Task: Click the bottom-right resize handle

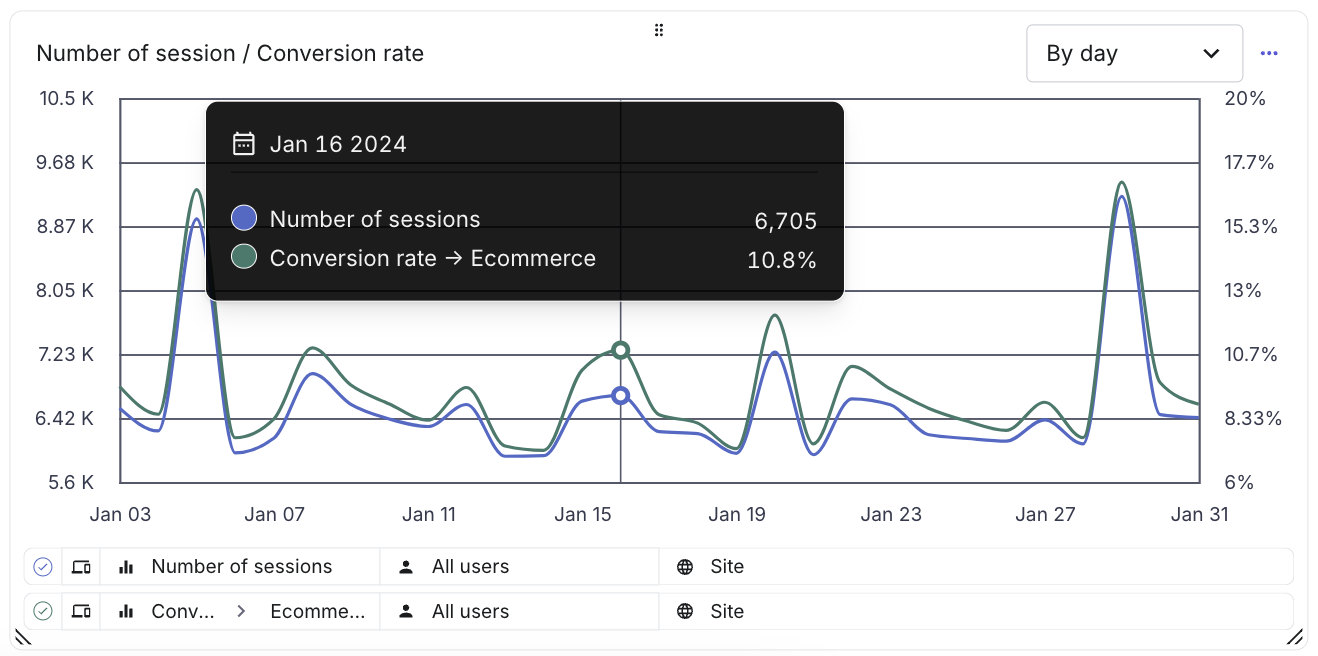Action: [1294, 636]
